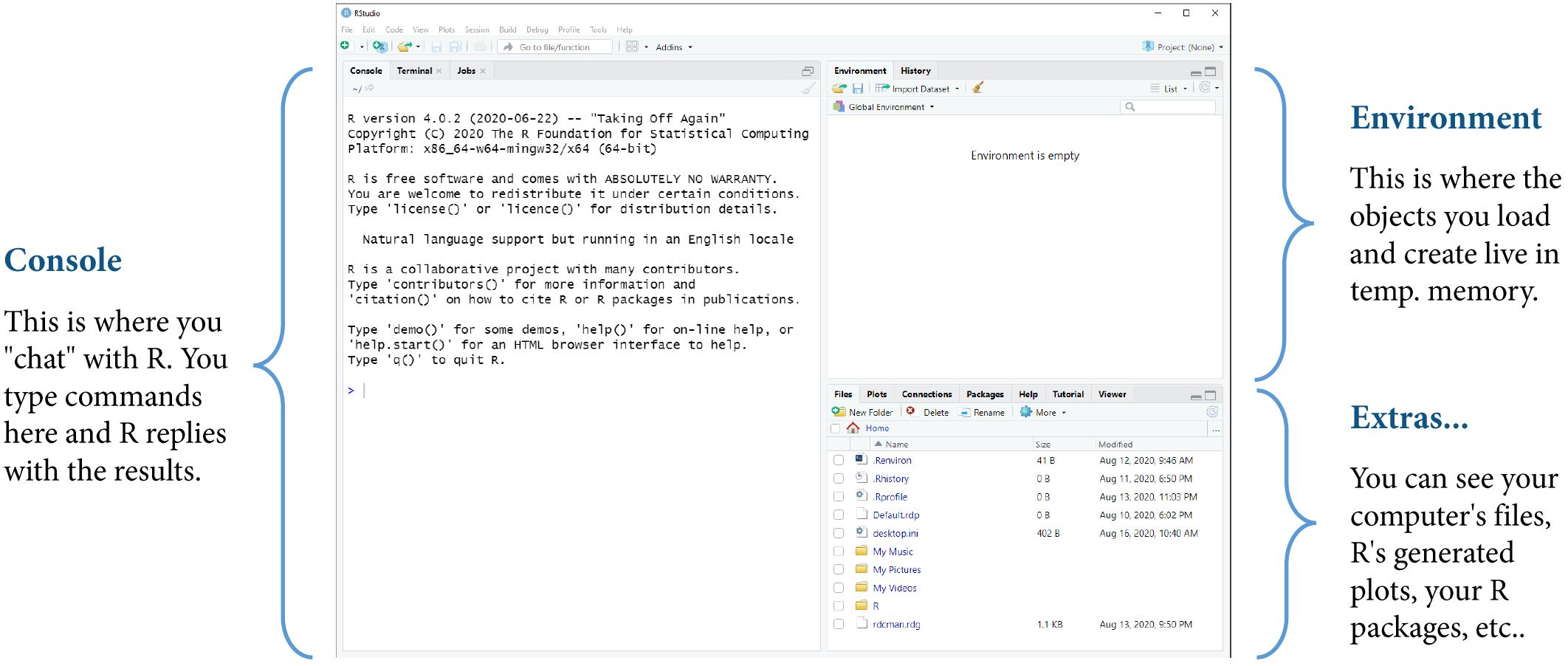
Task: Open the Addins dropdown
Action: click(674, 47)
